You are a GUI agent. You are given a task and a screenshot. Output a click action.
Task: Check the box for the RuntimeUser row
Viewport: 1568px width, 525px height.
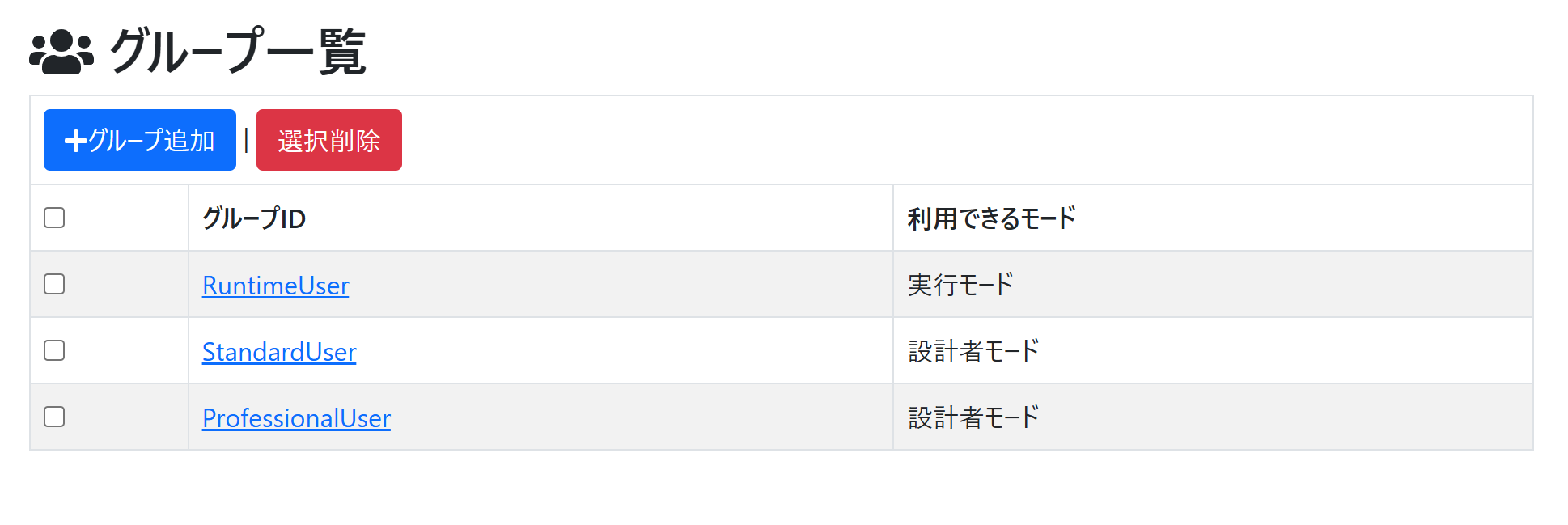pyautogui.click(x=54, y=284)
